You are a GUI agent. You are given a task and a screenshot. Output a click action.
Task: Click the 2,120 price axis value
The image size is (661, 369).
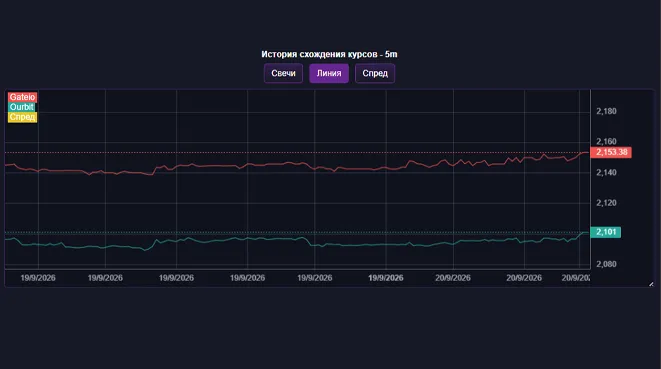tap(606, 203)
